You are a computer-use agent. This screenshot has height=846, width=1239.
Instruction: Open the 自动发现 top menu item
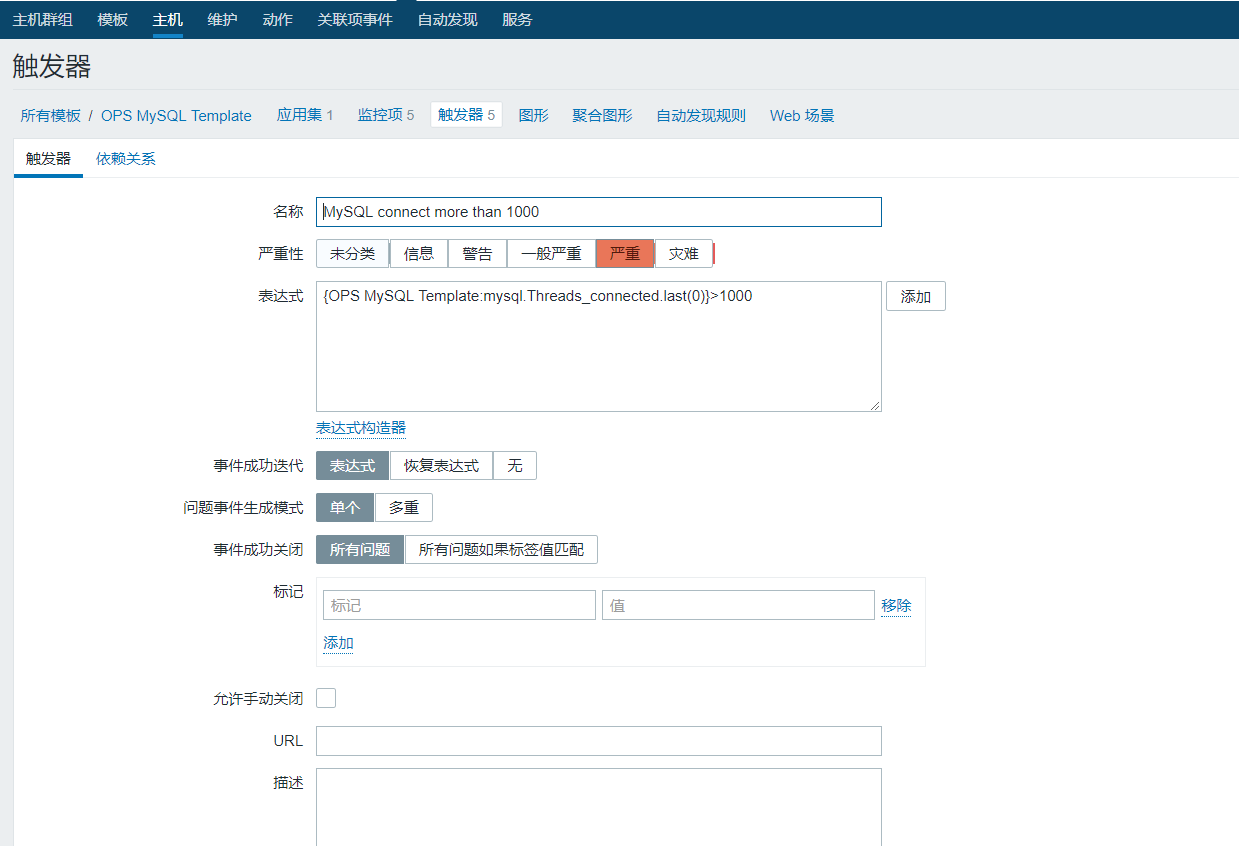[x=447, y=20]
